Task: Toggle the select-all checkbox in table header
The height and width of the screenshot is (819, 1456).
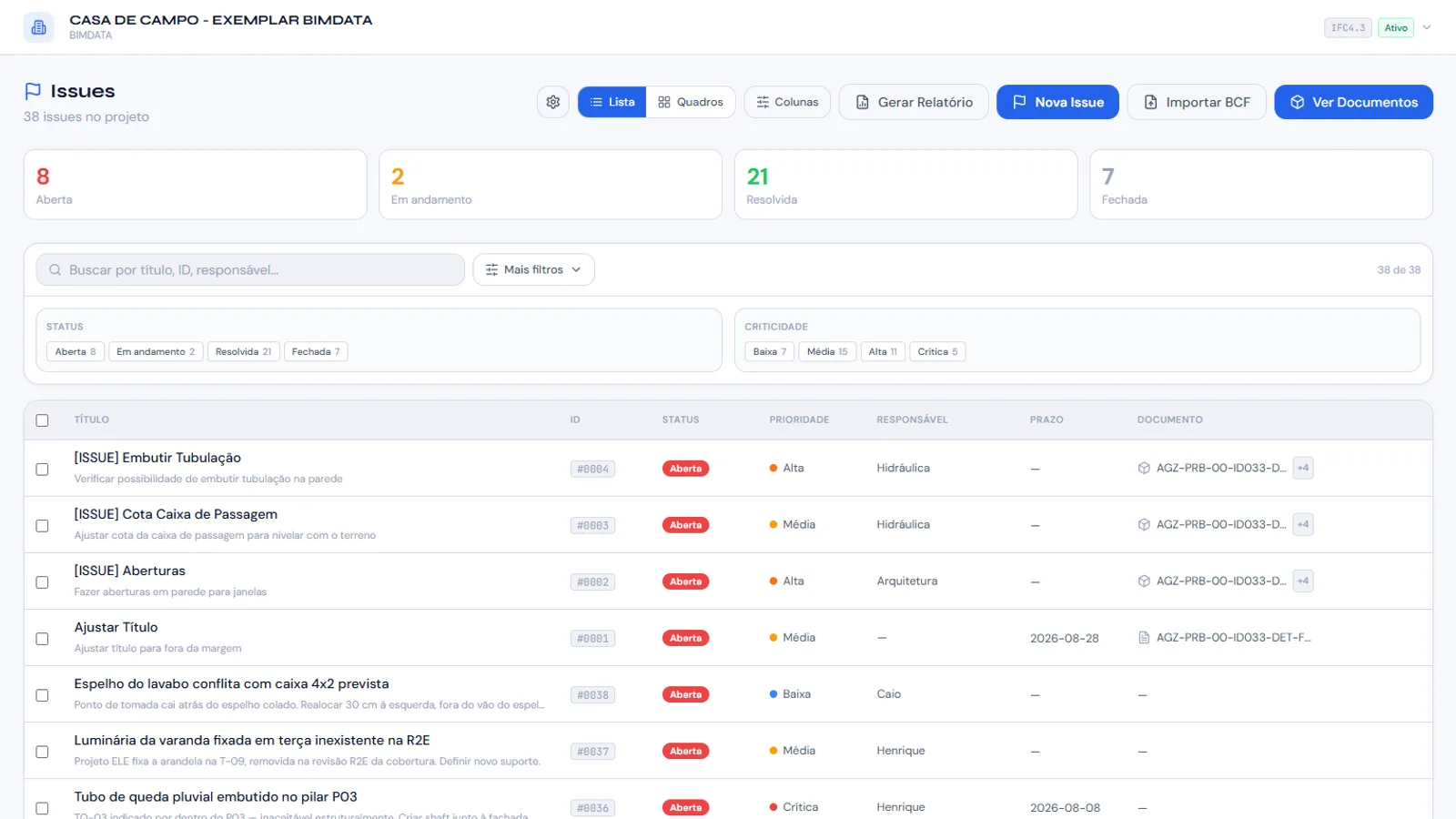Action: pos(42,420)
